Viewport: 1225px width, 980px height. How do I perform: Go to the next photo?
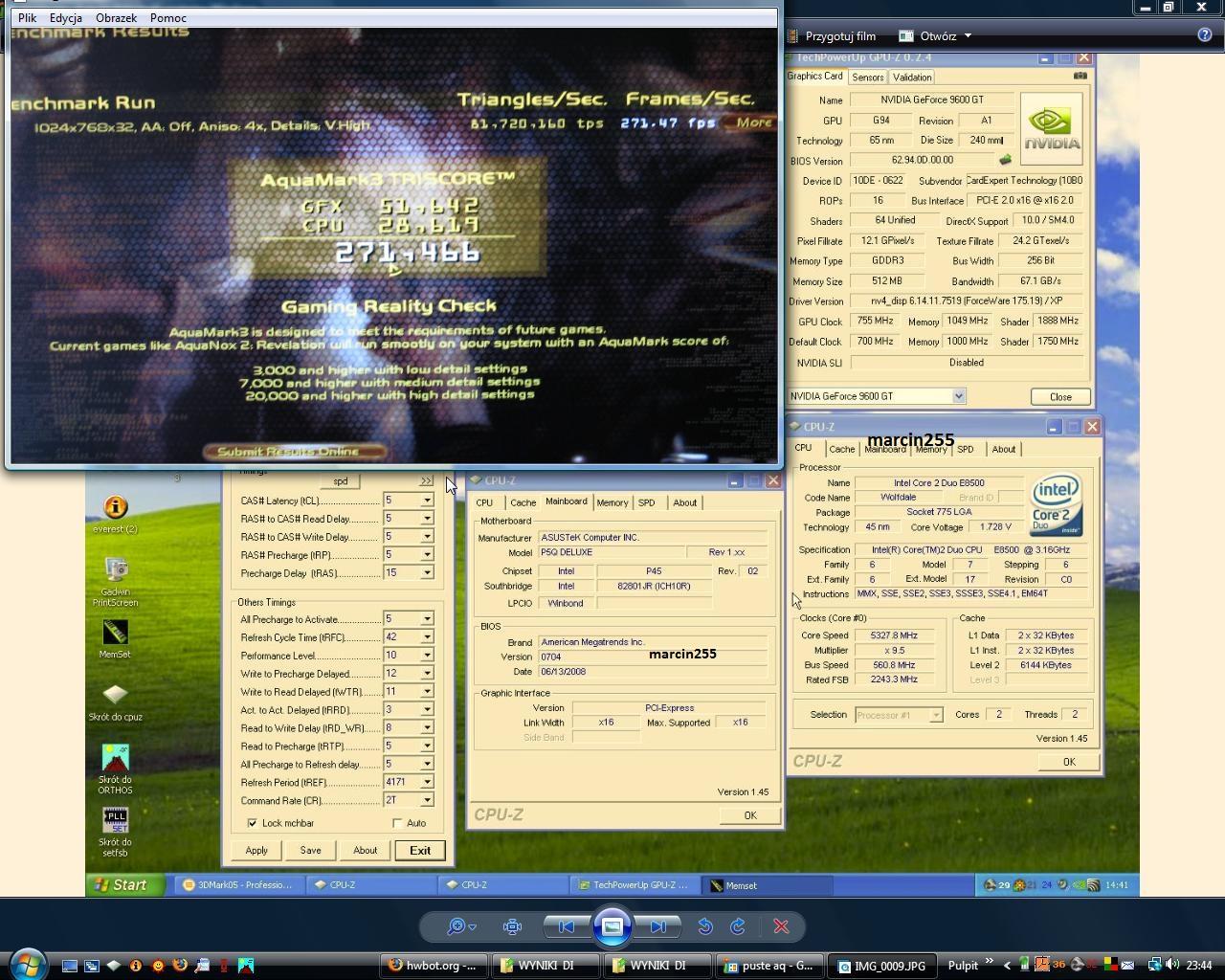[658, 926]
